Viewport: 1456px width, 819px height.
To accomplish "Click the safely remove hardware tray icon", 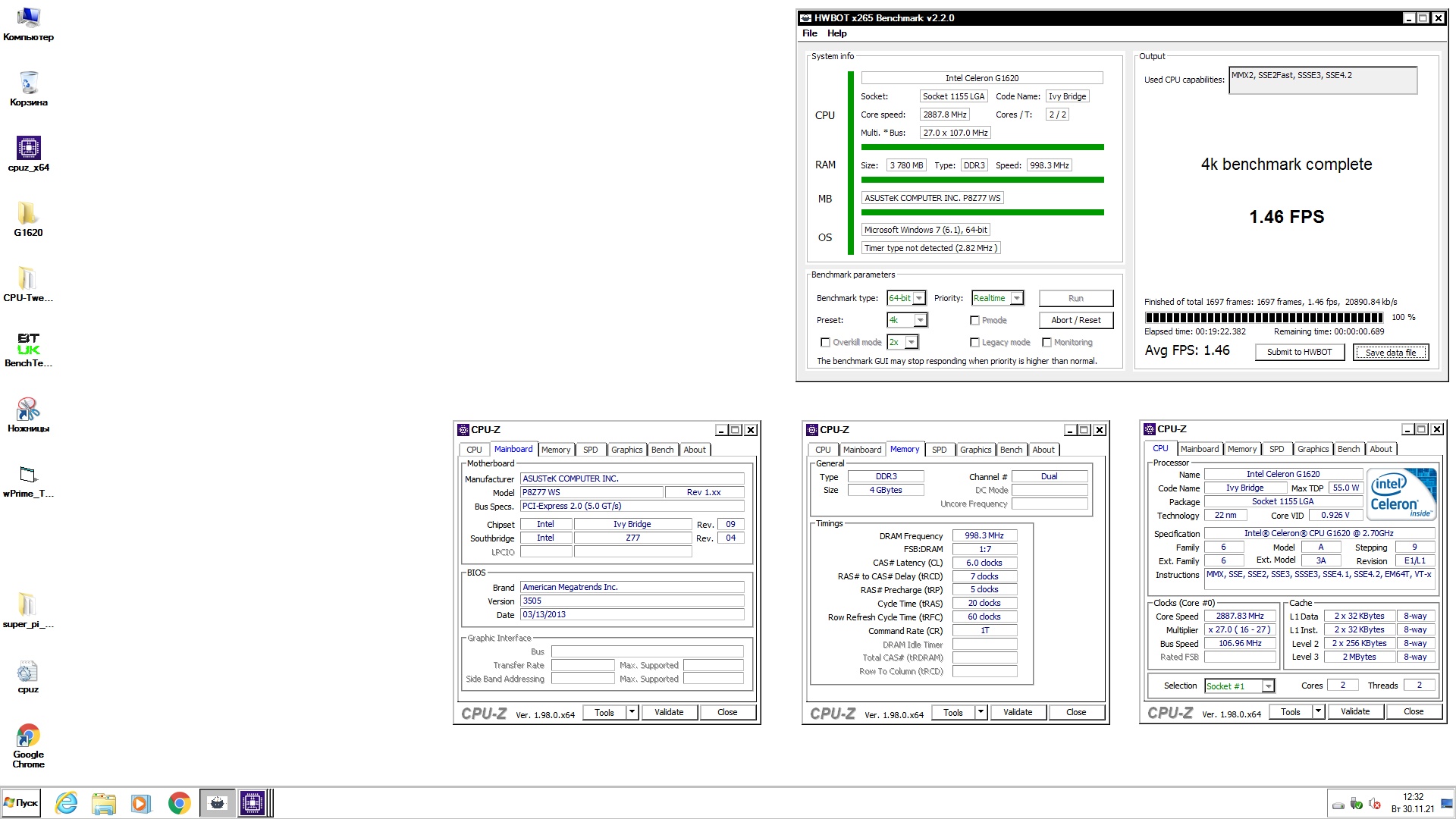I will (1356, 805).
